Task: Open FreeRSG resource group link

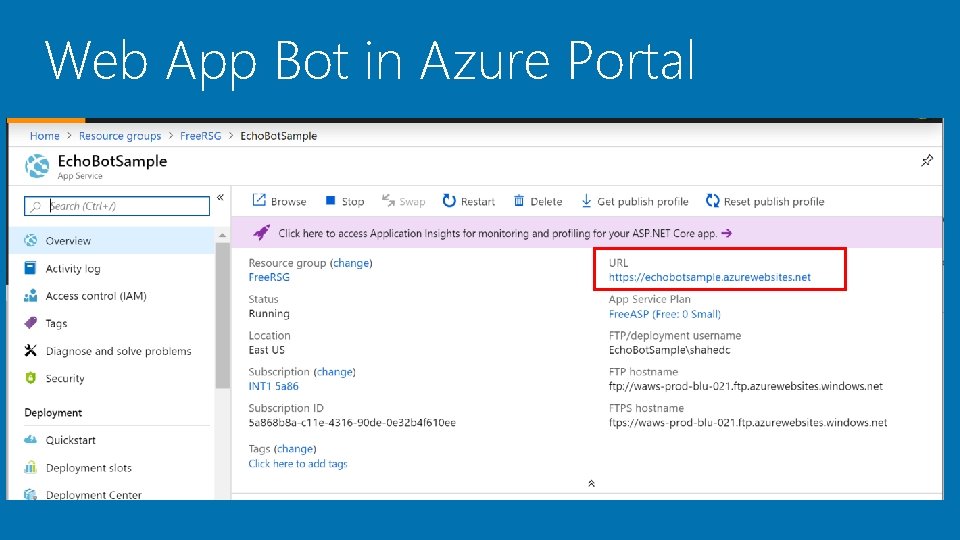Action: 269,277
